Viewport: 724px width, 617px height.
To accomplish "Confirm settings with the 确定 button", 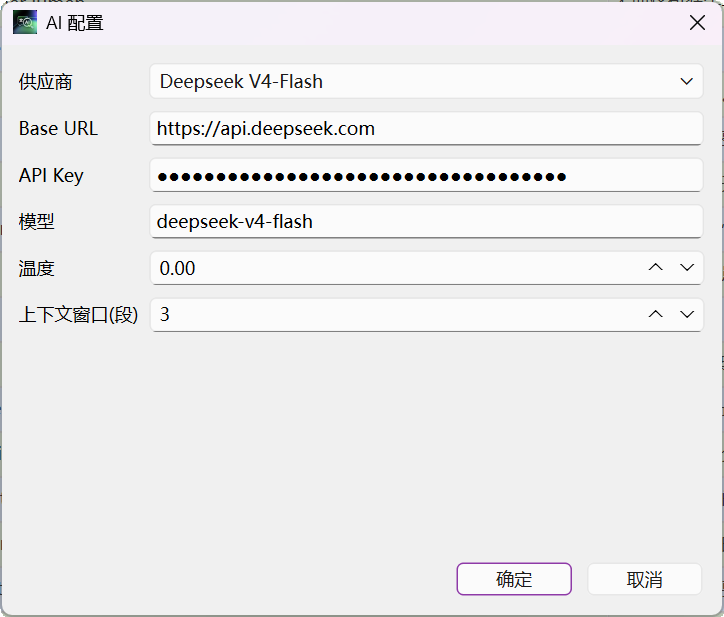I will pyautogui.click(x=514, y=579).
